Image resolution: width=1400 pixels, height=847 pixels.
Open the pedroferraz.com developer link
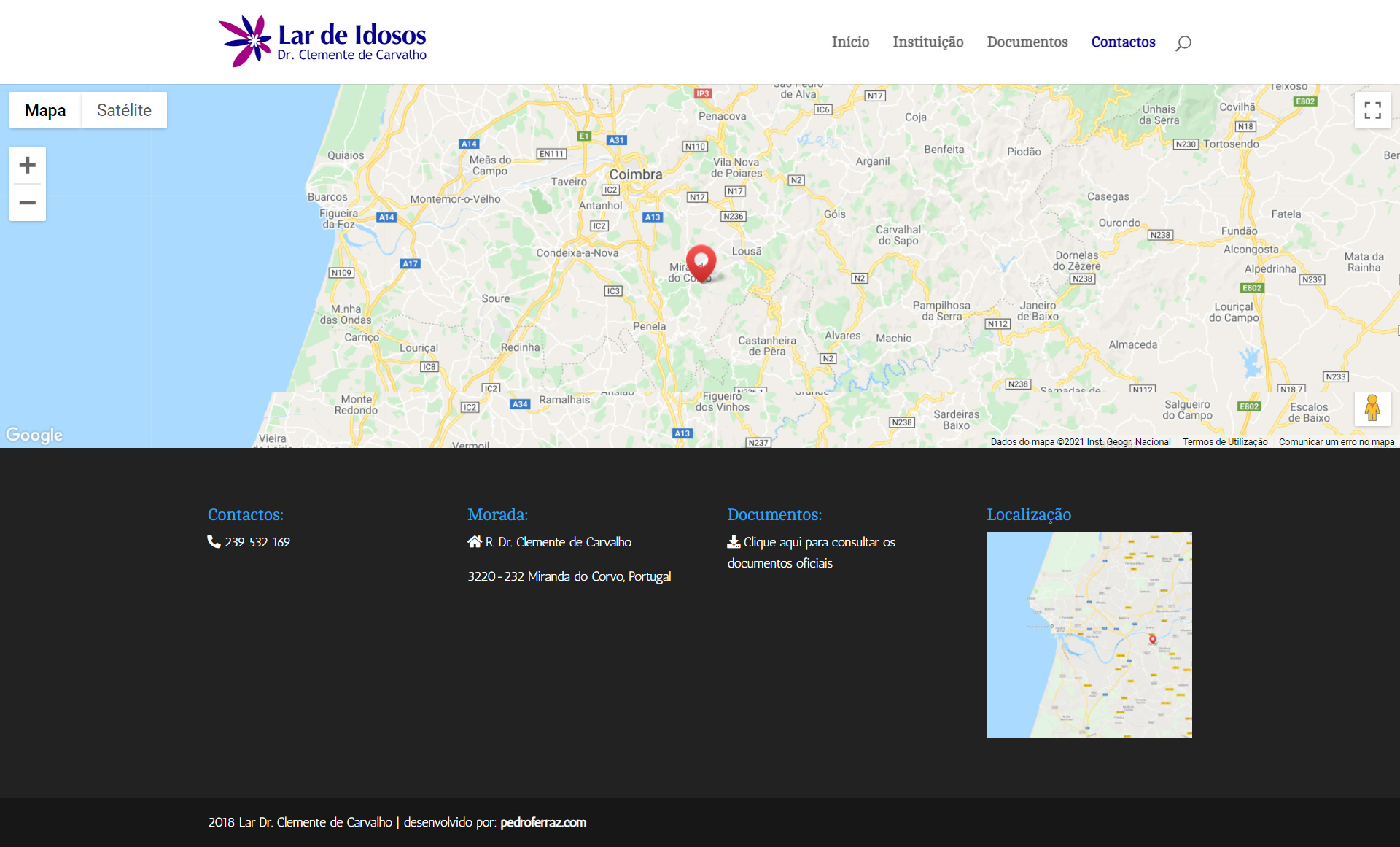pos(542,822)
